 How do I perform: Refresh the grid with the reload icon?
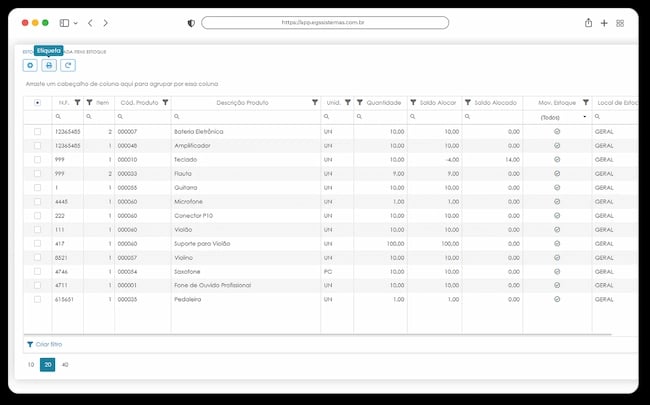[x=68, y=65]
